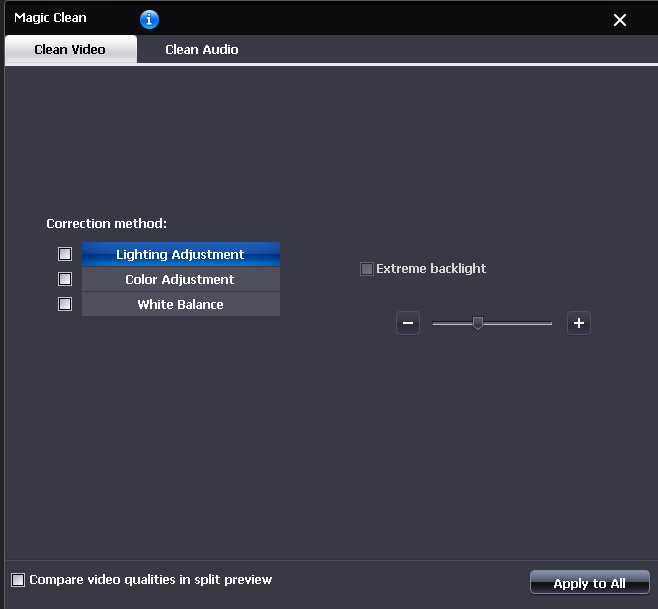The image size is (658, 609).
Task: Check the White Balance checkbox
Action: pyautogui.click(x=65, y=304)
